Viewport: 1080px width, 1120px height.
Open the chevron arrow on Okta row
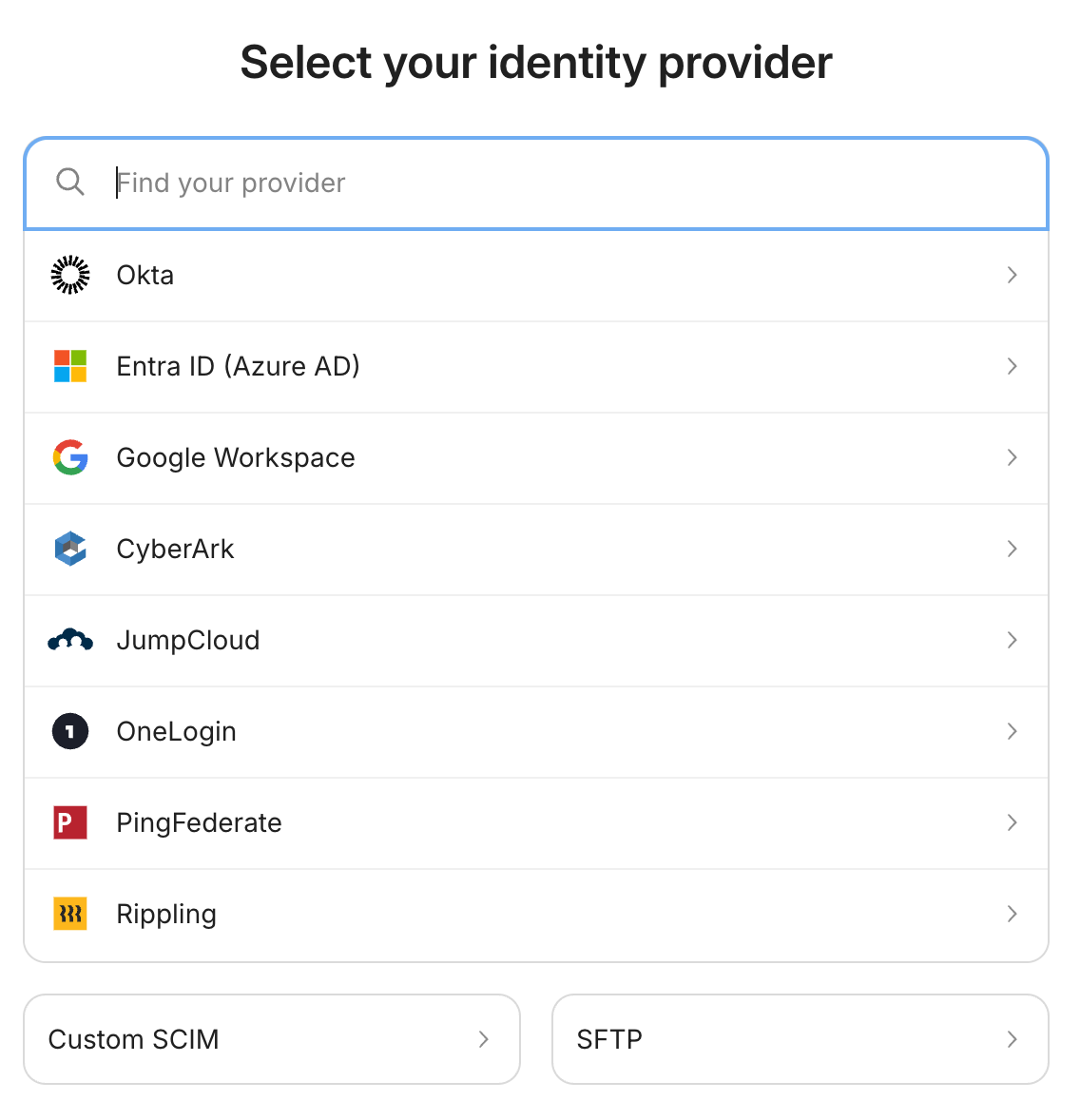pyautogui.click(x=1012, y=275)
